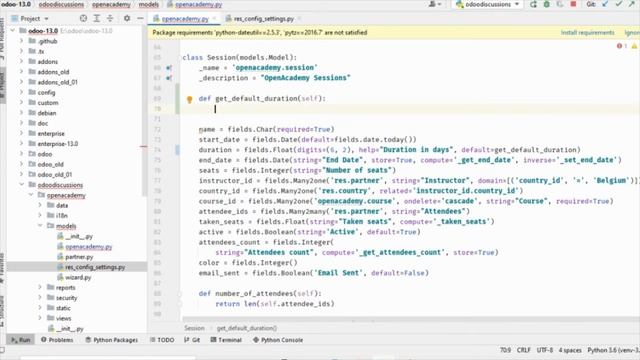This screenshot has width=640, height=360.
Task: Open the odoodiscussions run configuration dropdown
Action: point(487,4)
